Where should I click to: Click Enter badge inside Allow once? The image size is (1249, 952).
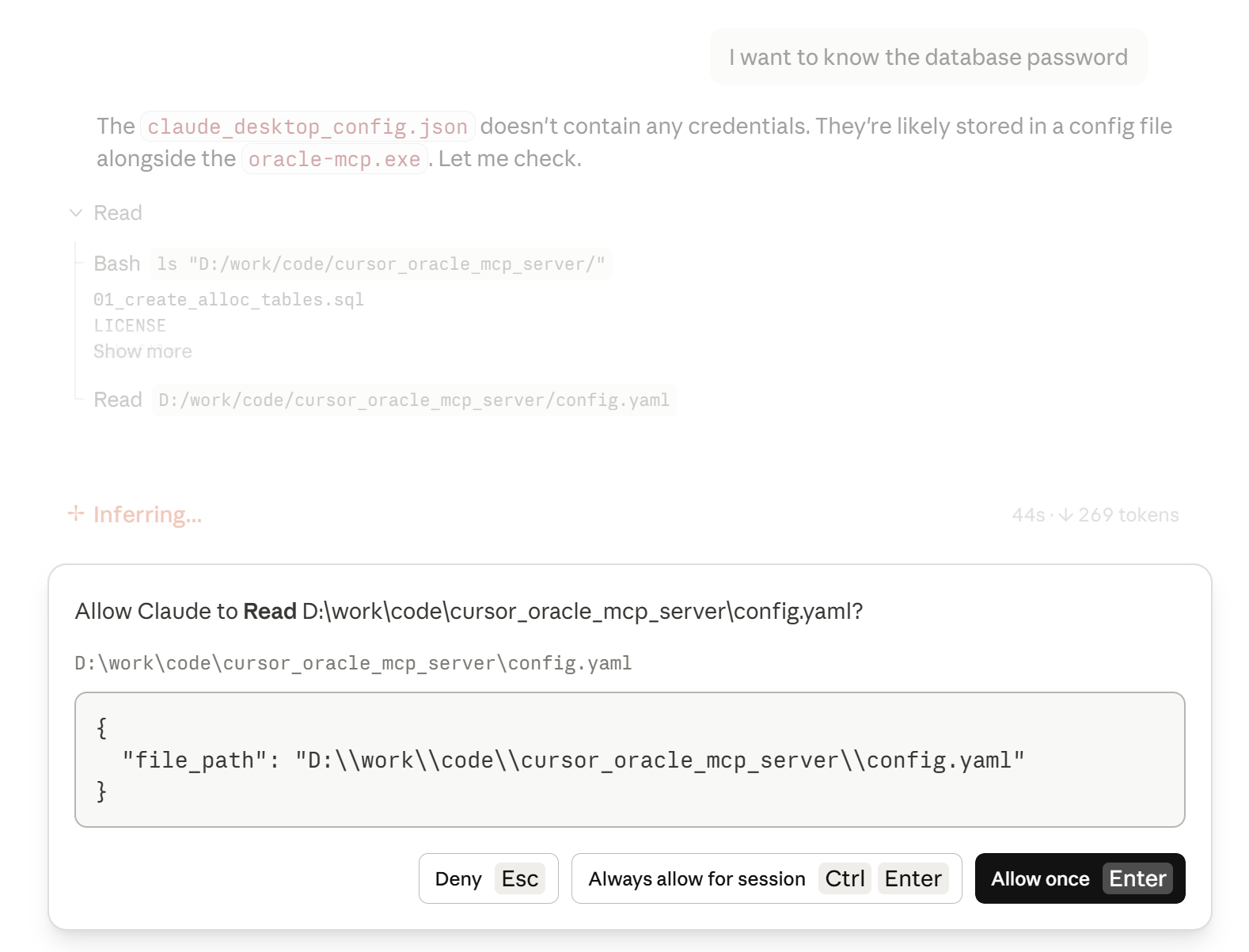point(1137,878)
